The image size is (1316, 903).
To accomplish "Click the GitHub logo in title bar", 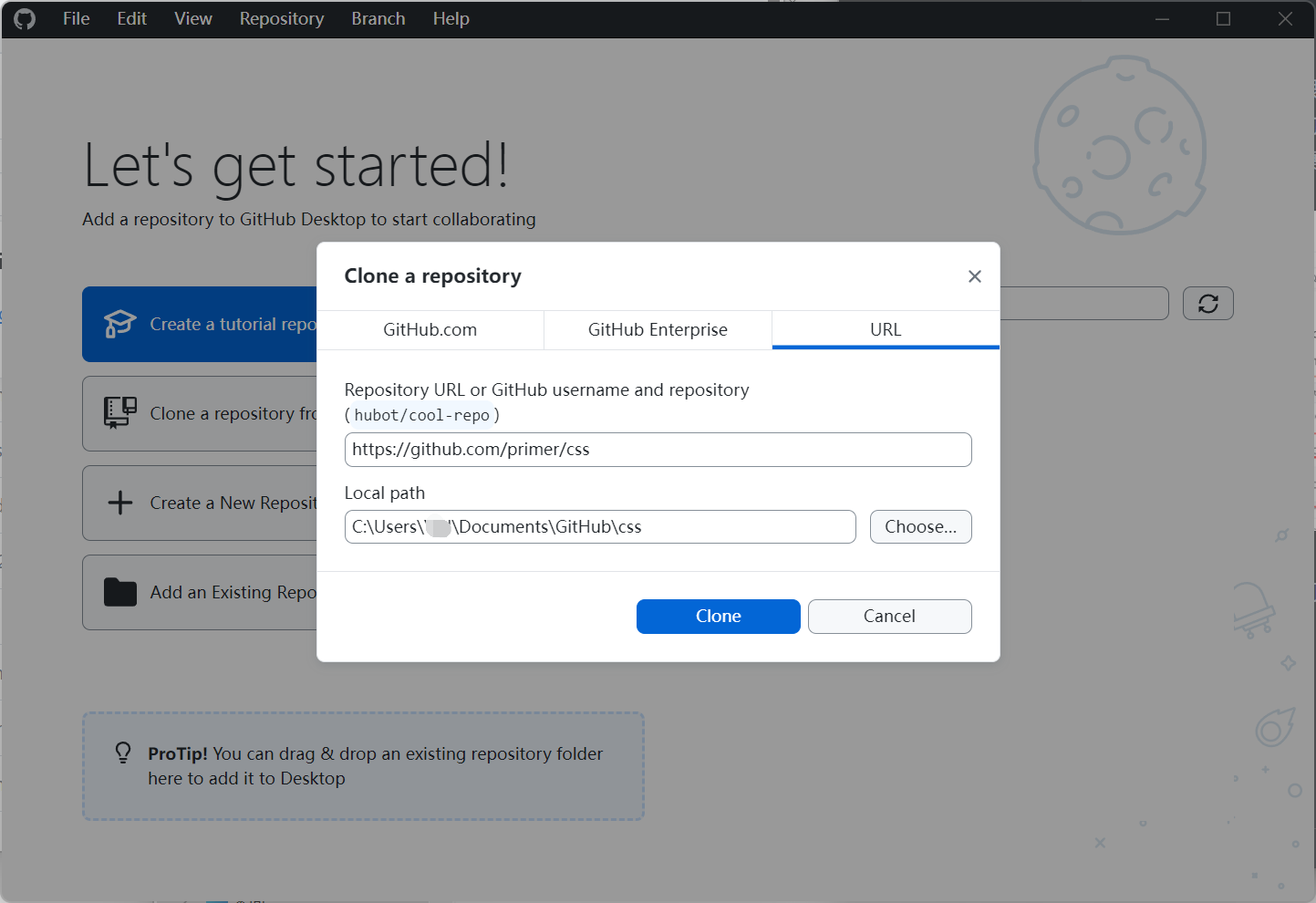I will [x=25, y=19].
